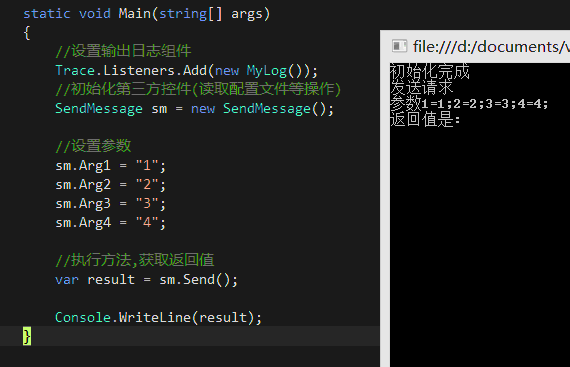This screenshot has height=367, width=570.
Task: Click the "1" string in sm.Arg1 assignment
Action: point(147,166)
